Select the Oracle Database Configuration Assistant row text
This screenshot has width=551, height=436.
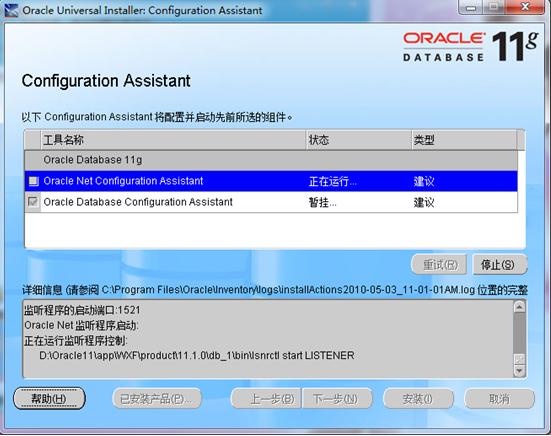pyautogui.click(x=138, y=202)
